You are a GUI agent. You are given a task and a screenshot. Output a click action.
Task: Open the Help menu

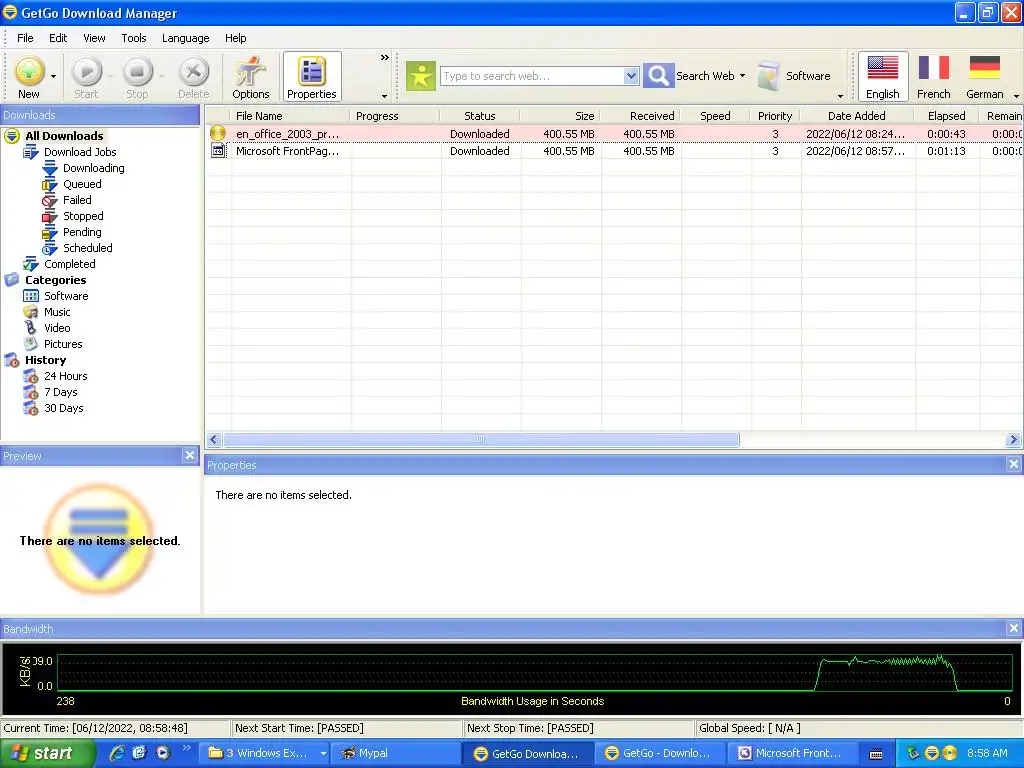236,38
